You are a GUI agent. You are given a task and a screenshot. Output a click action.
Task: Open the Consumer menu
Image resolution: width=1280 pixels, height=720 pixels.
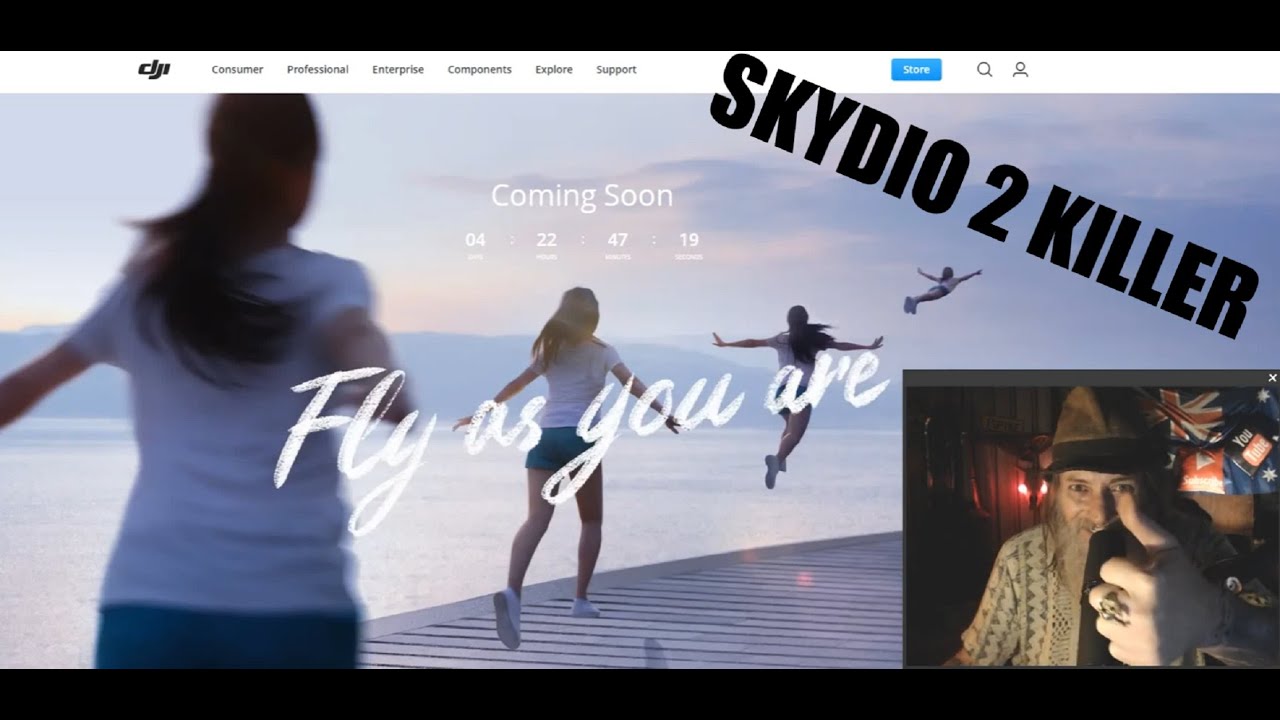click(237, 69)
